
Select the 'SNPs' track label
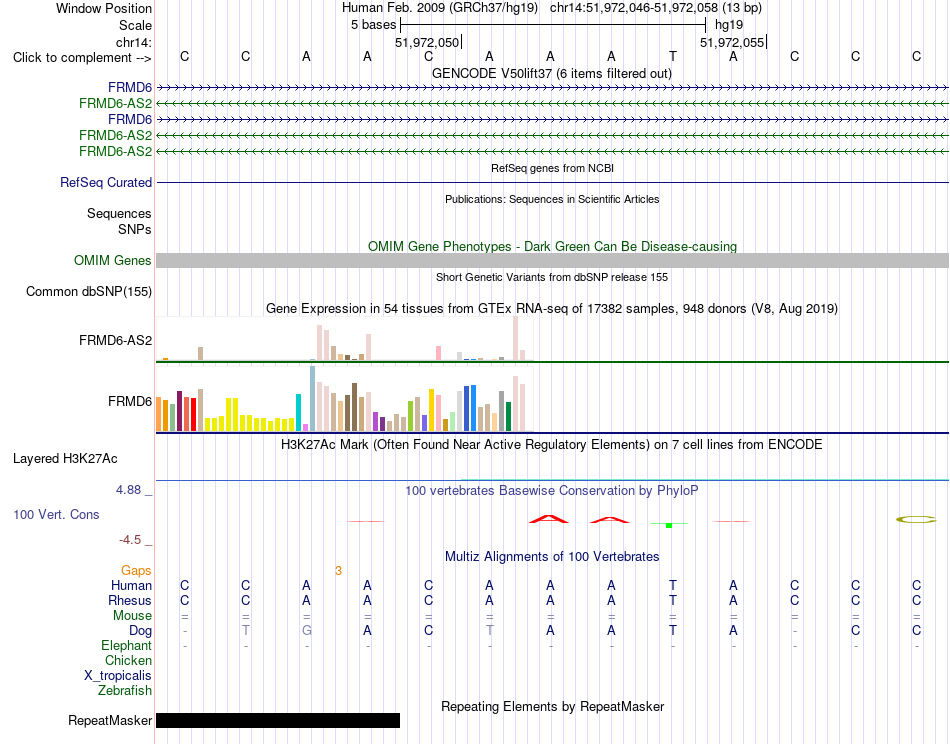135,229
